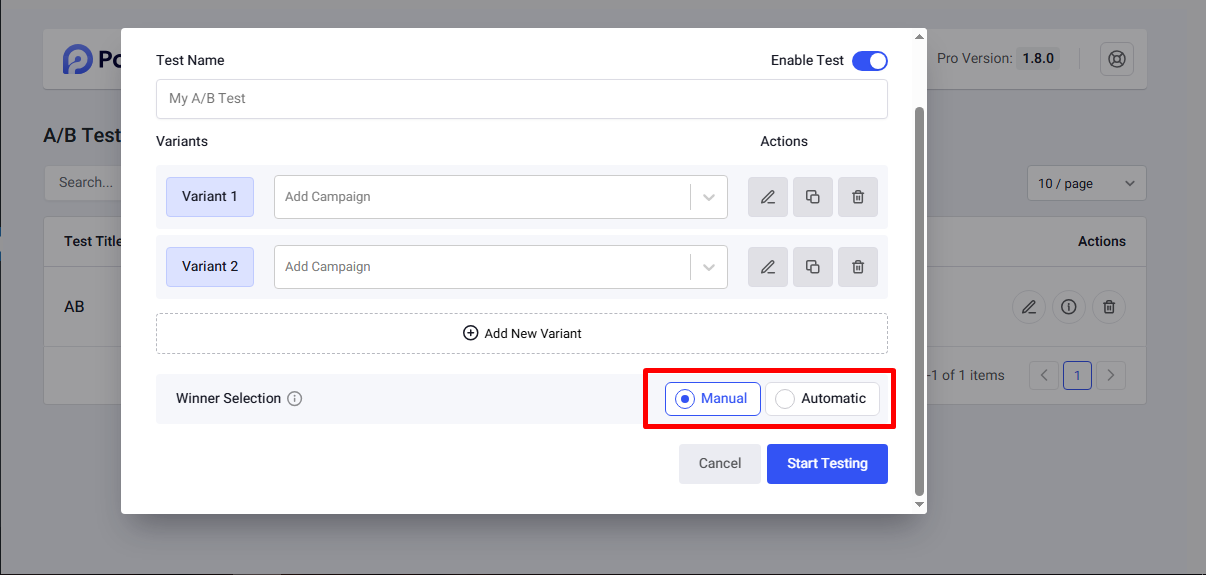Click the Test Name input field

click(x=522, y=99)
